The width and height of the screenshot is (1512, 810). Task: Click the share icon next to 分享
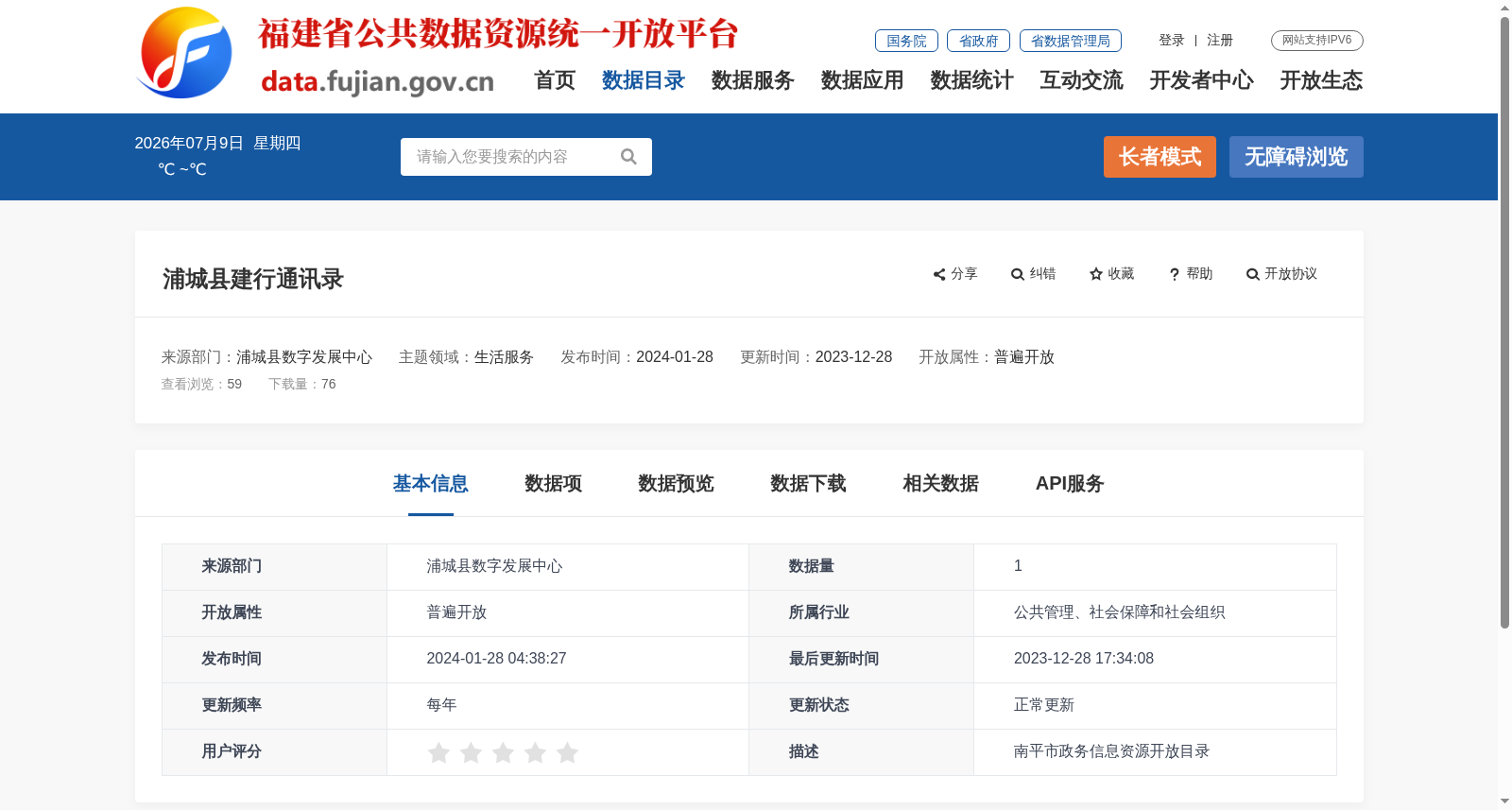click(939, 274)
